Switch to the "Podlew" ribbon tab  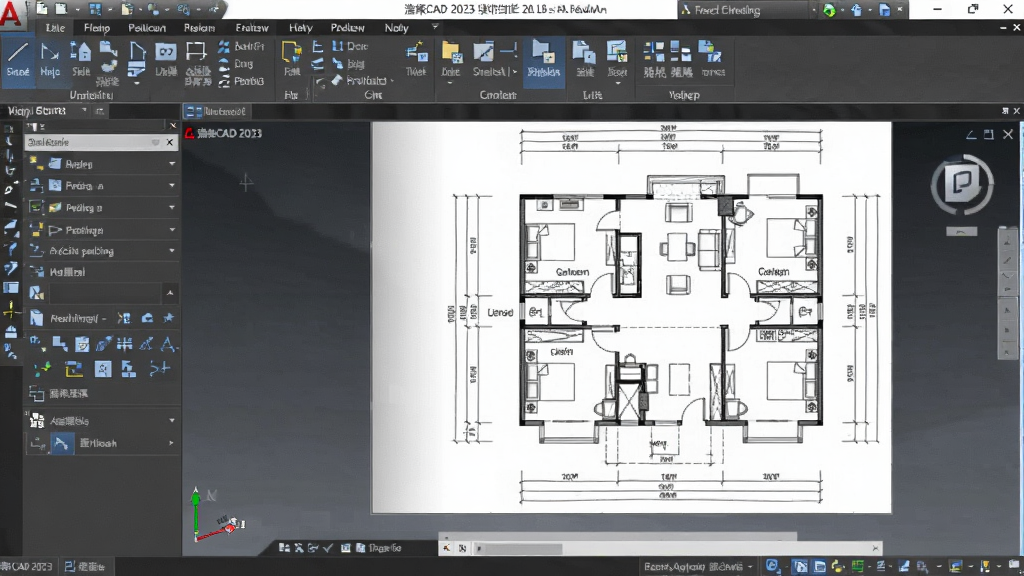click(347, 28)
